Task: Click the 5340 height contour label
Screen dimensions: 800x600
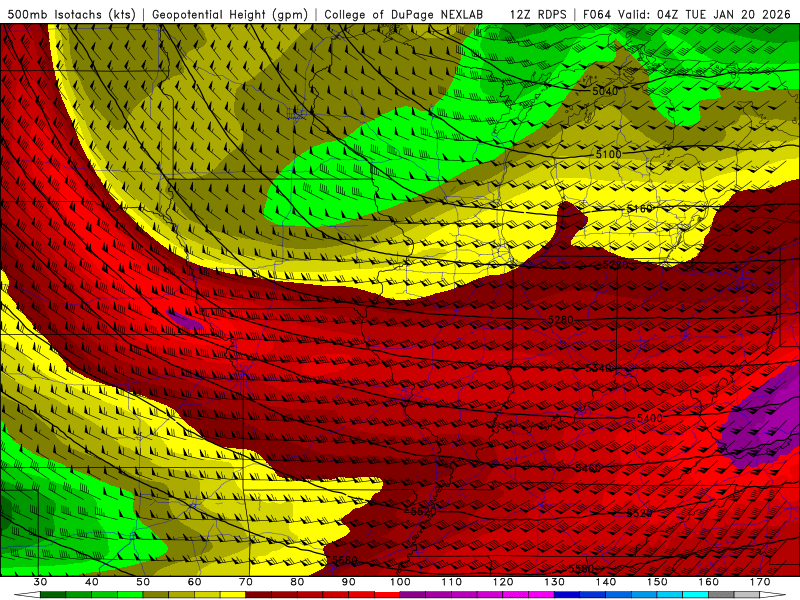Action: pos(598,368)
